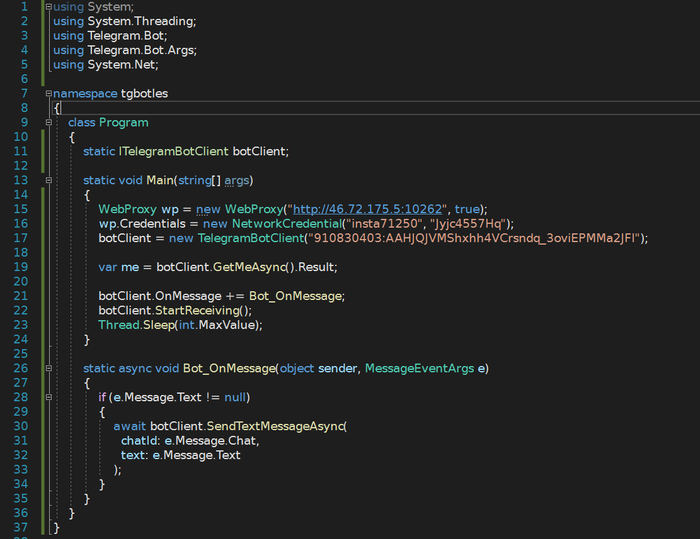Click the string "insta71250"
The height and width of the screenshot is (539, 700).
[384, 224]
